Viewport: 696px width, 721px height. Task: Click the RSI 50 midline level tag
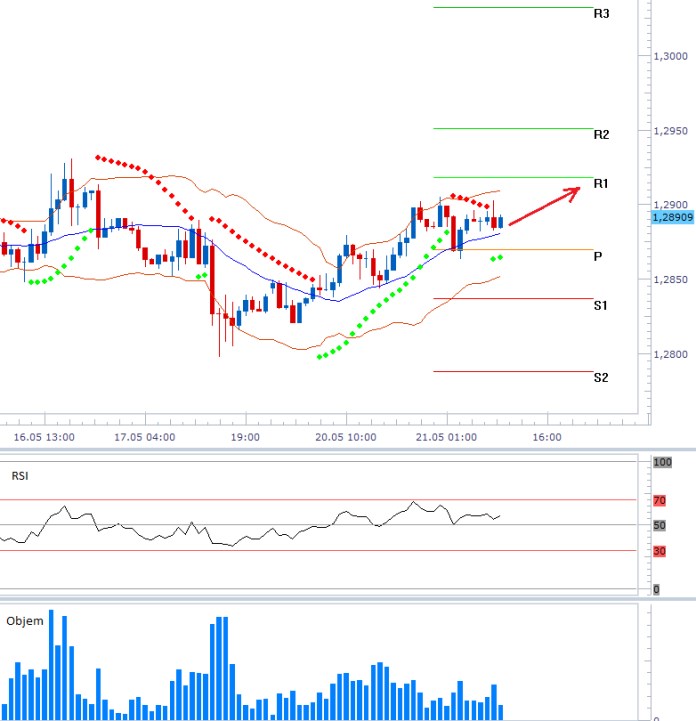pyautogui.click(x=659, y=526)
